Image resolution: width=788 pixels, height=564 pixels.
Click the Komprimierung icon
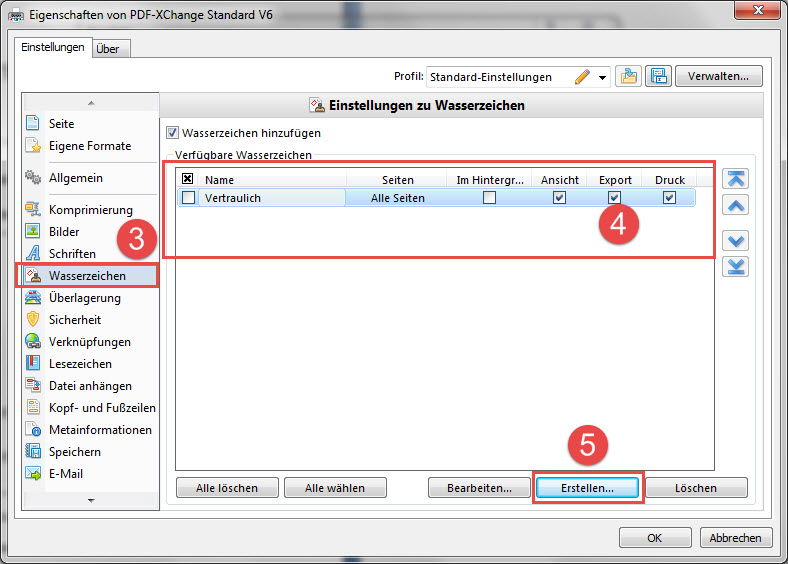pyautogui.click(x=33, y=210)
